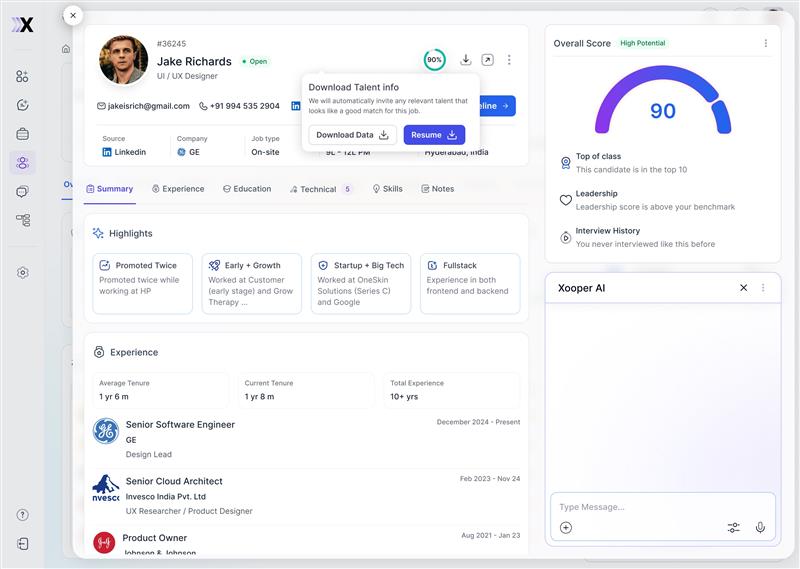The image size is (800, 569).
Task: Click the blue pipeline arrow button
Action: [497, 106]
